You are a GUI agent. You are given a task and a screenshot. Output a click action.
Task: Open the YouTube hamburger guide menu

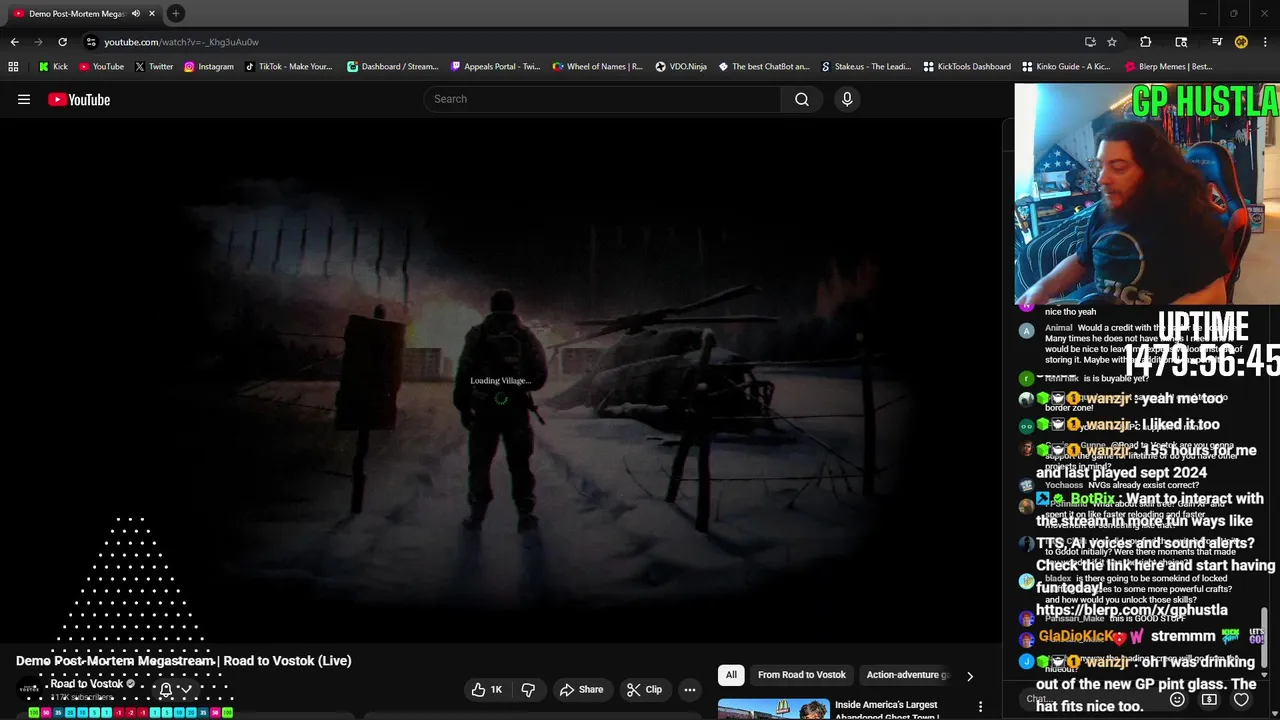click(24, 99)
